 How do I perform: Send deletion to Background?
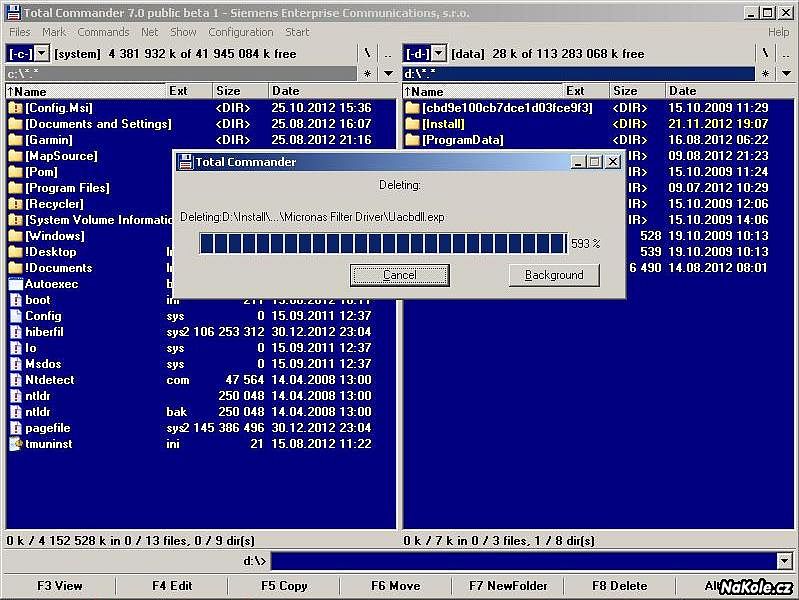pyautogui.click(x=554, y=275)
